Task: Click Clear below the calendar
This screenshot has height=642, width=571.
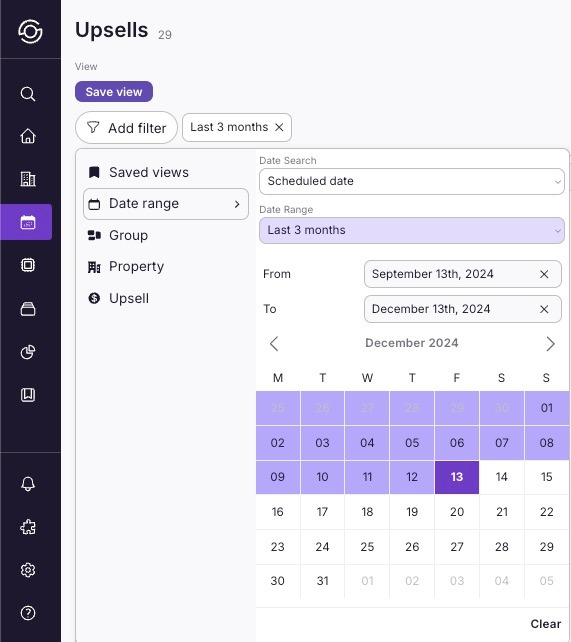Action: [x=546, y=624]
